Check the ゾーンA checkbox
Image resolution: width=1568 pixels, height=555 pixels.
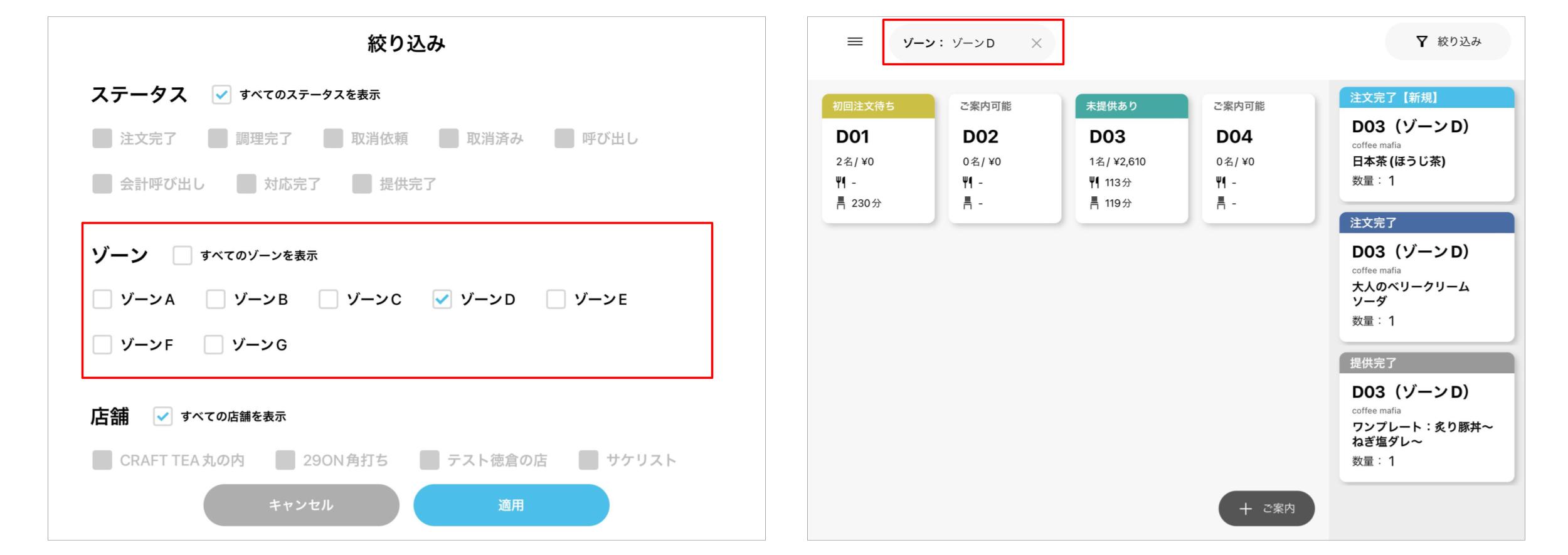click(x=102, y=299)
